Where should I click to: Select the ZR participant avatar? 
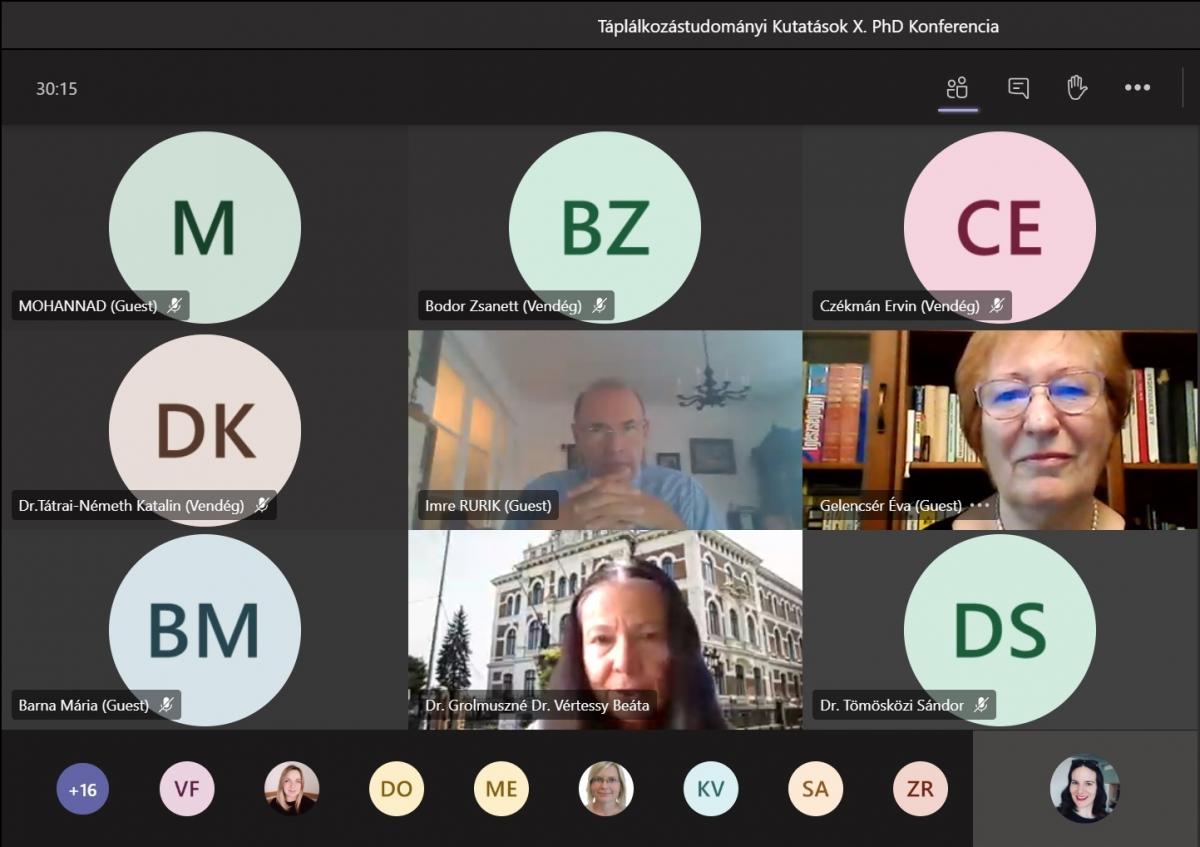(x=920, y=790)
